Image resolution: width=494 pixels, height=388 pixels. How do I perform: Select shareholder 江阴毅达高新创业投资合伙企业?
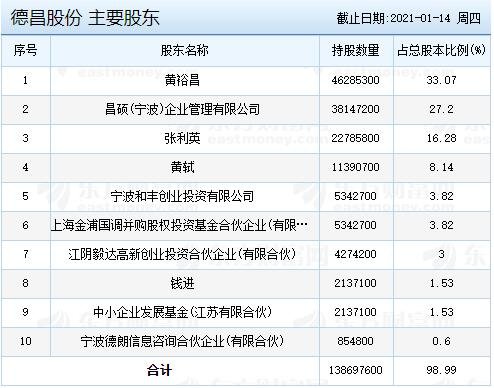182,254
